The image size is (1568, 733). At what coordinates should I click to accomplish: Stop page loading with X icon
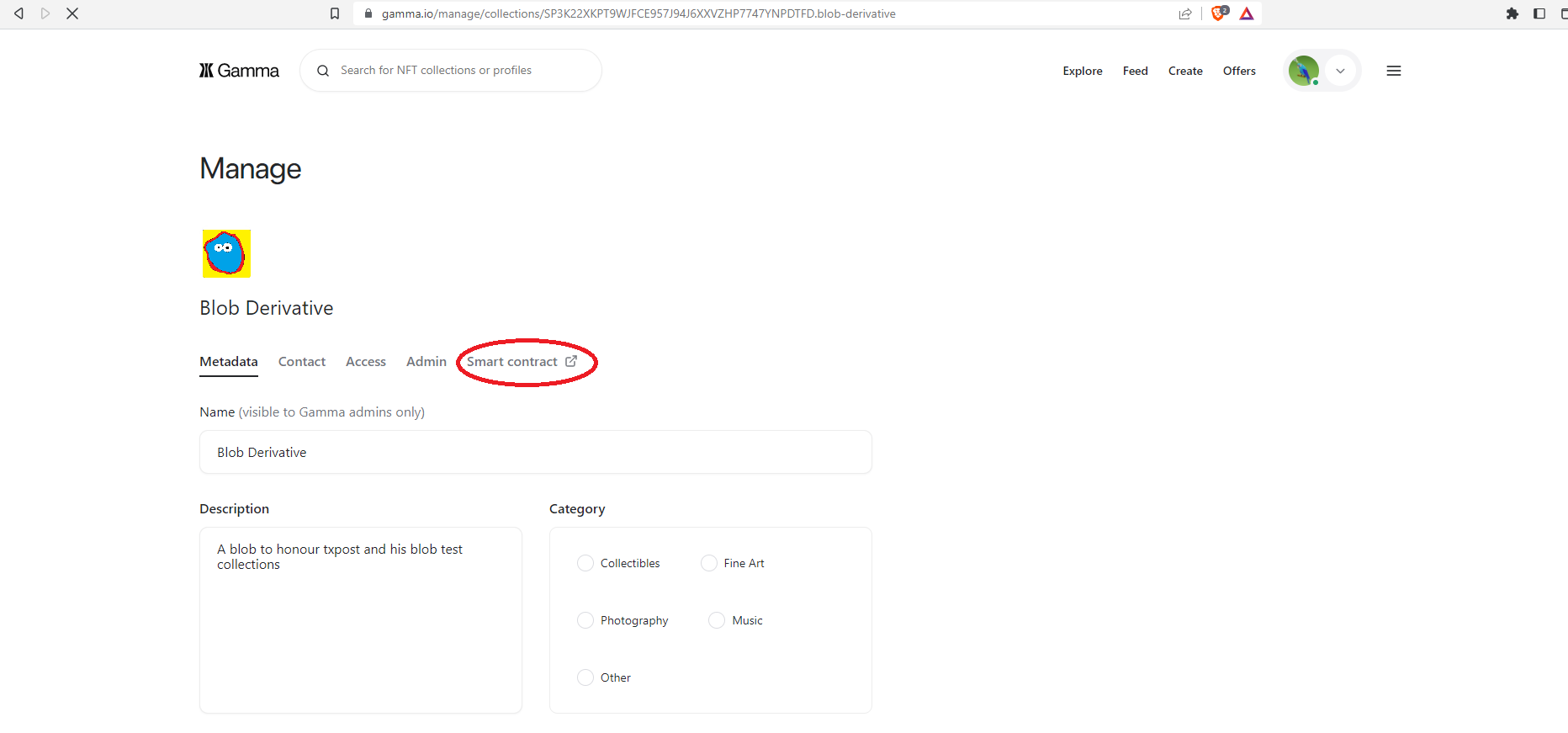(72, 13)
